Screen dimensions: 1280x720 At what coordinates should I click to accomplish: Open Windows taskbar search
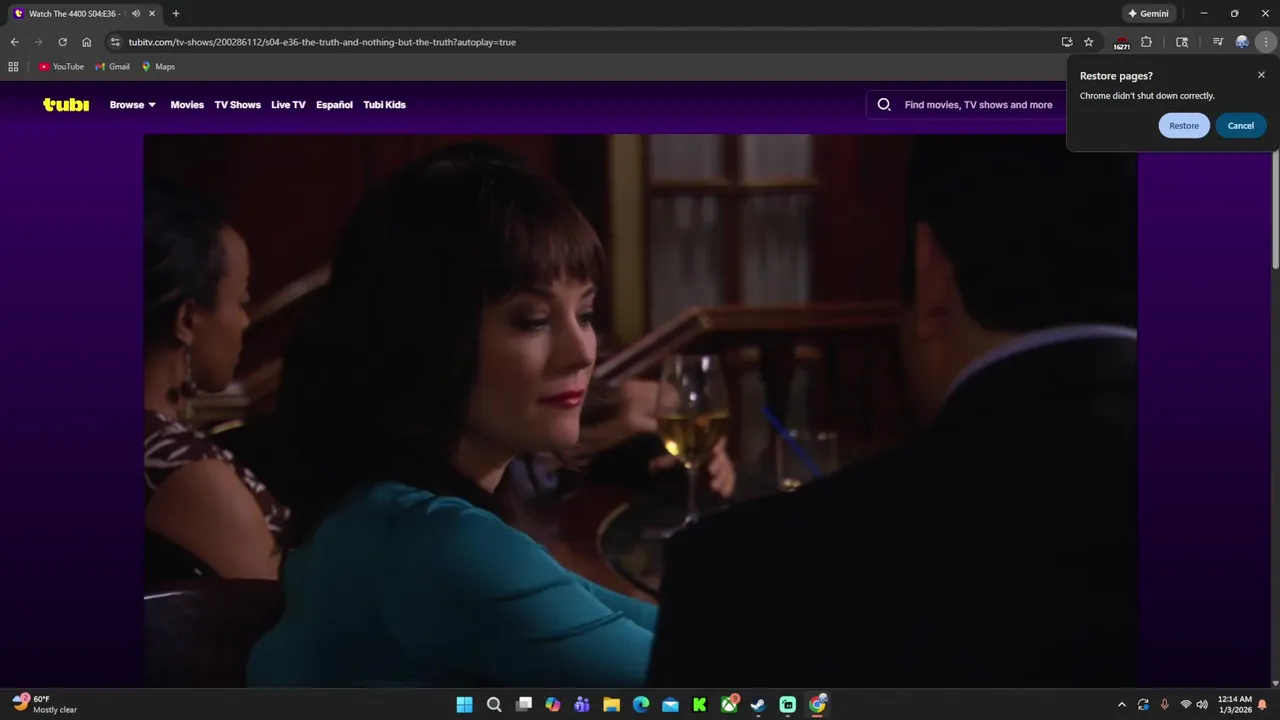(x=494, y=705)
